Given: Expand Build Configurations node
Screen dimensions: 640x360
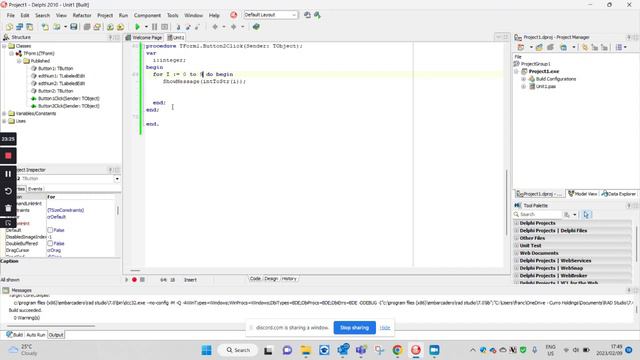Looking at the screenshot, I should pyautogui.click(x=524, y=79).
